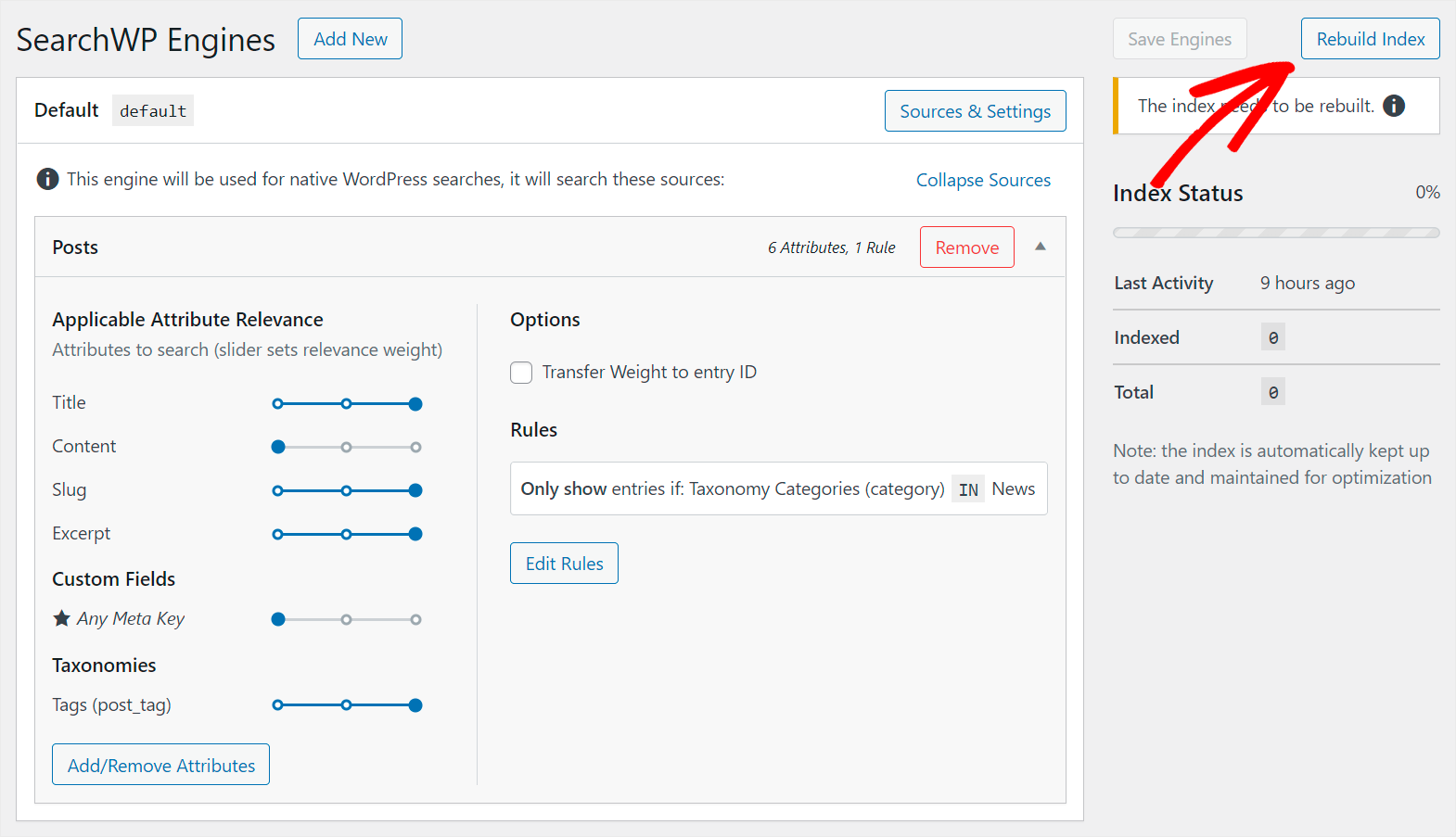
Task: Open Add/Remove Attributes dialog
Action: click(x=161, y=766)
